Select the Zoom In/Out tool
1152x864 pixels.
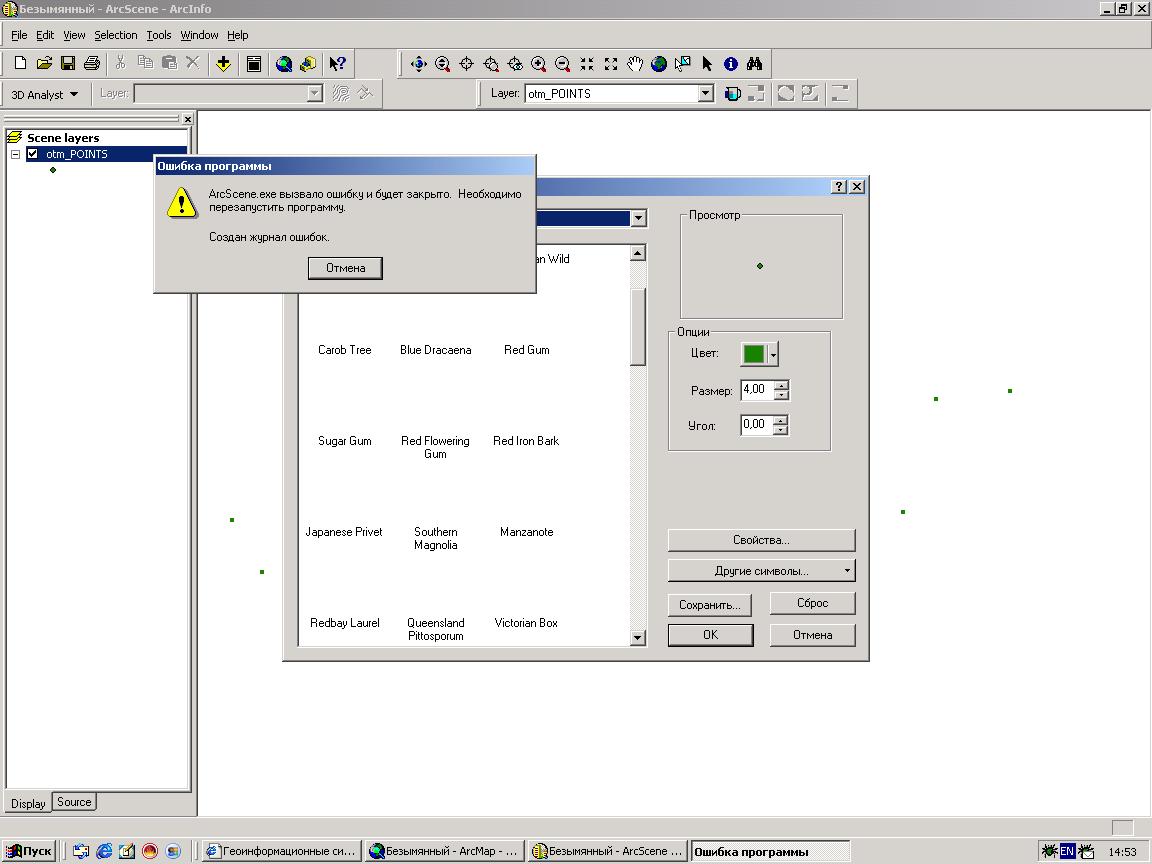[x=442, y=64]
